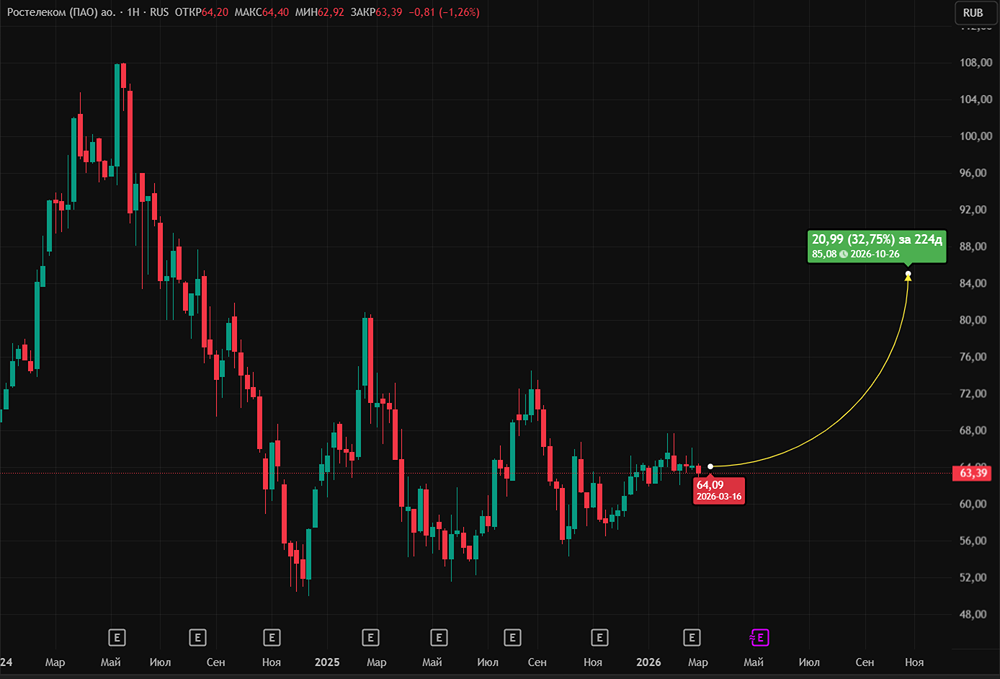
Task: Click the earnings marker near March 2025
Action: 371,638
